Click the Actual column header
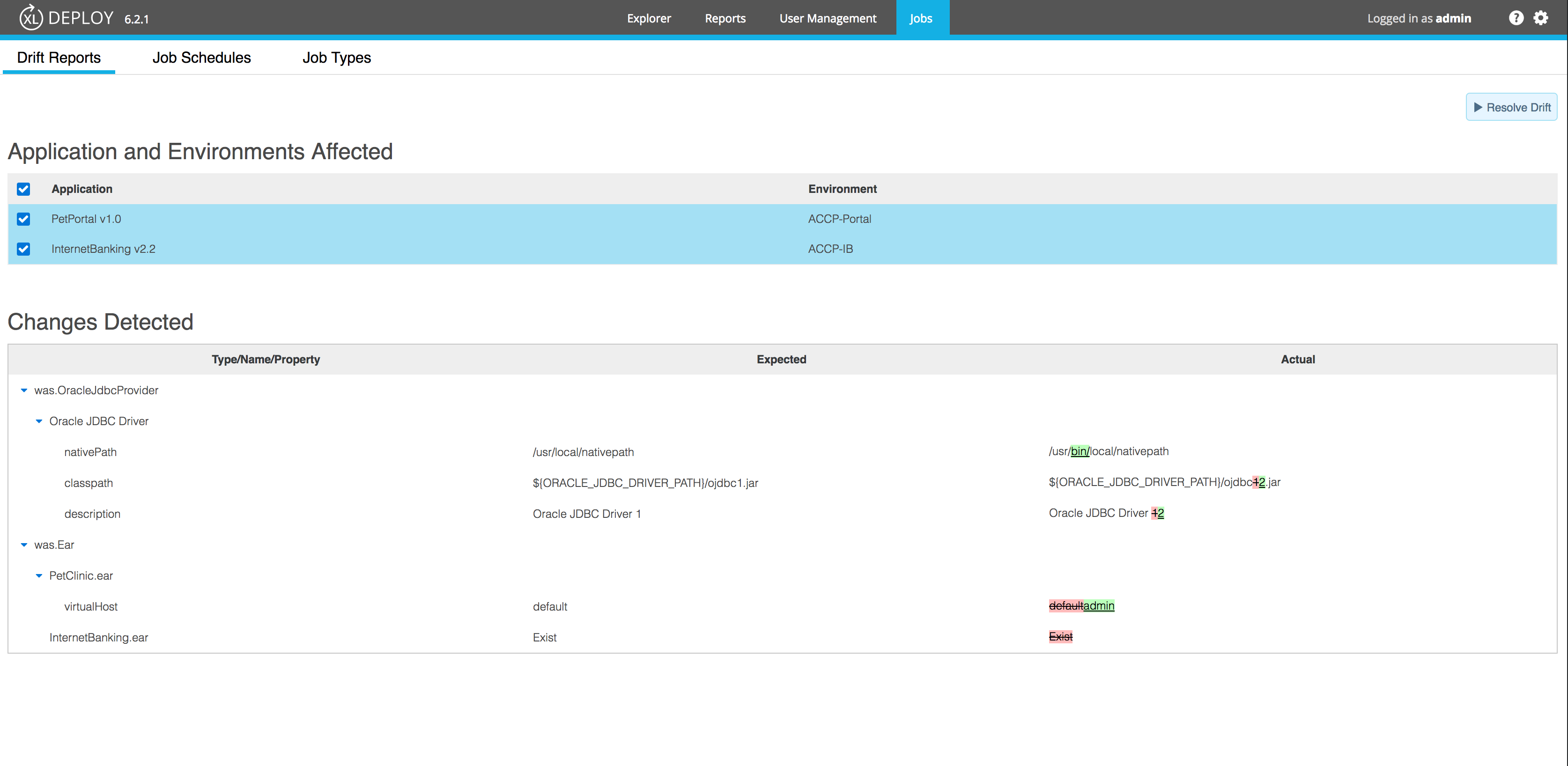Screen dimensions: 1568x766 coord(1298,360)
